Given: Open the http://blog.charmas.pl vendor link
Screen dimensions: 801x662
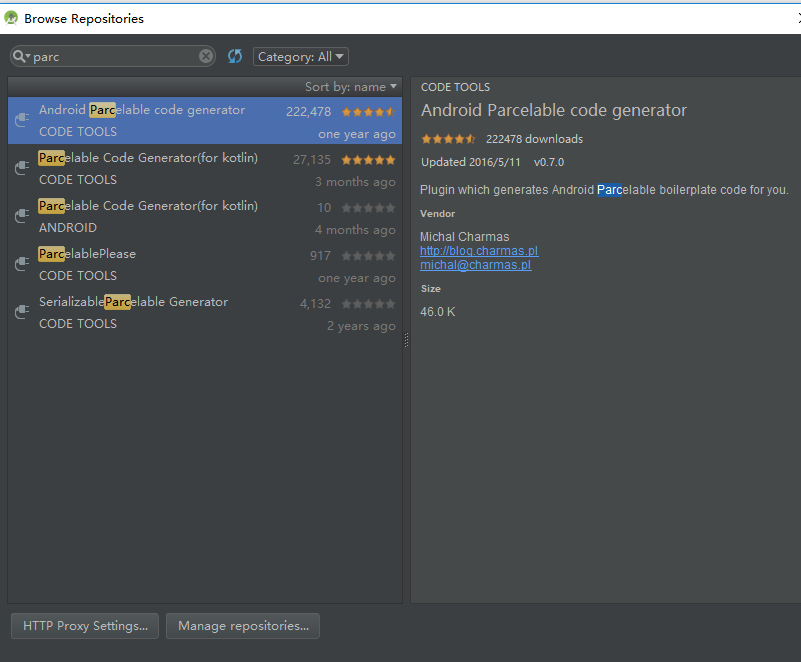Looking at the screenshot, I should tap(479, 251).
